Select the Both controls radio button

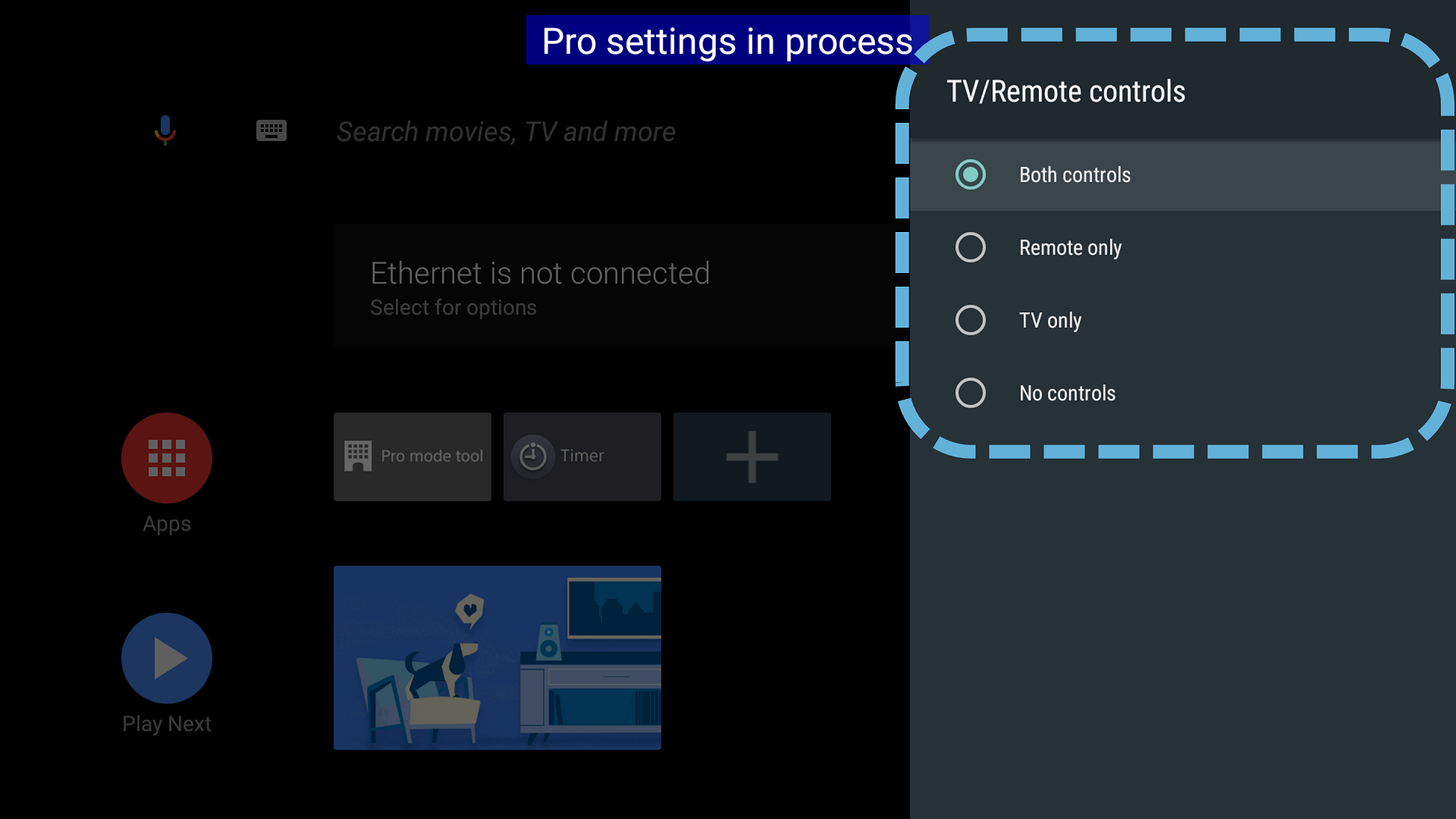[x=971, y=174]
